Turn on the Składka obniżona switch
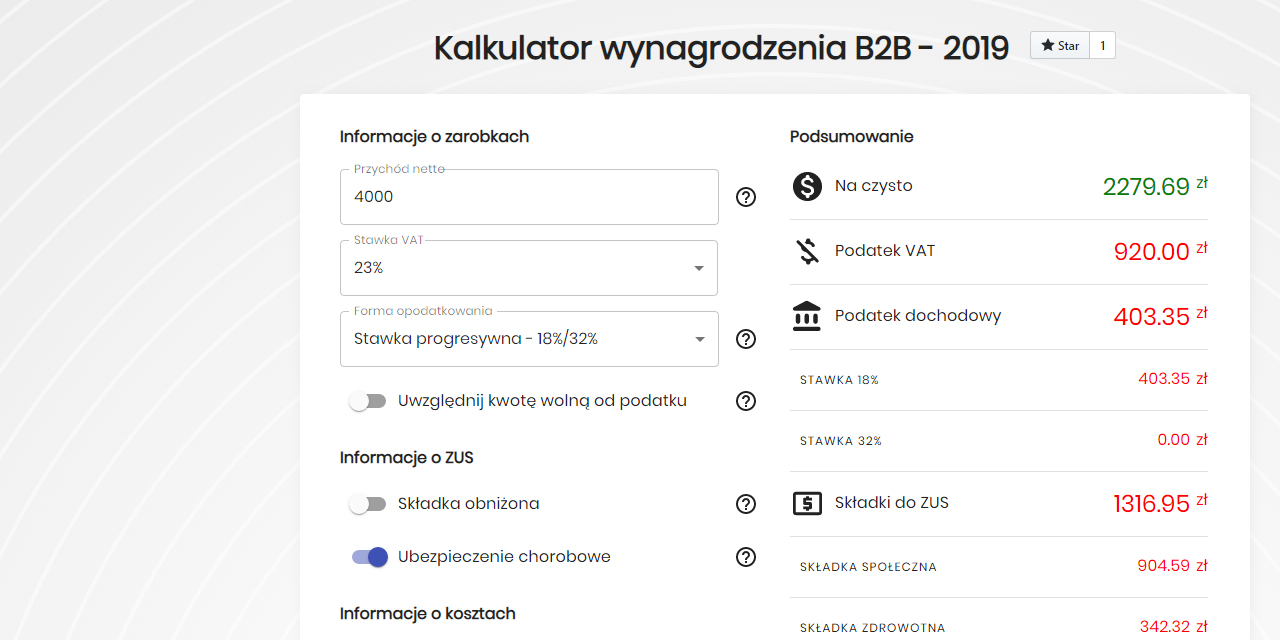The width and height of the screenshot is (1280, 640). pos(368,504)
